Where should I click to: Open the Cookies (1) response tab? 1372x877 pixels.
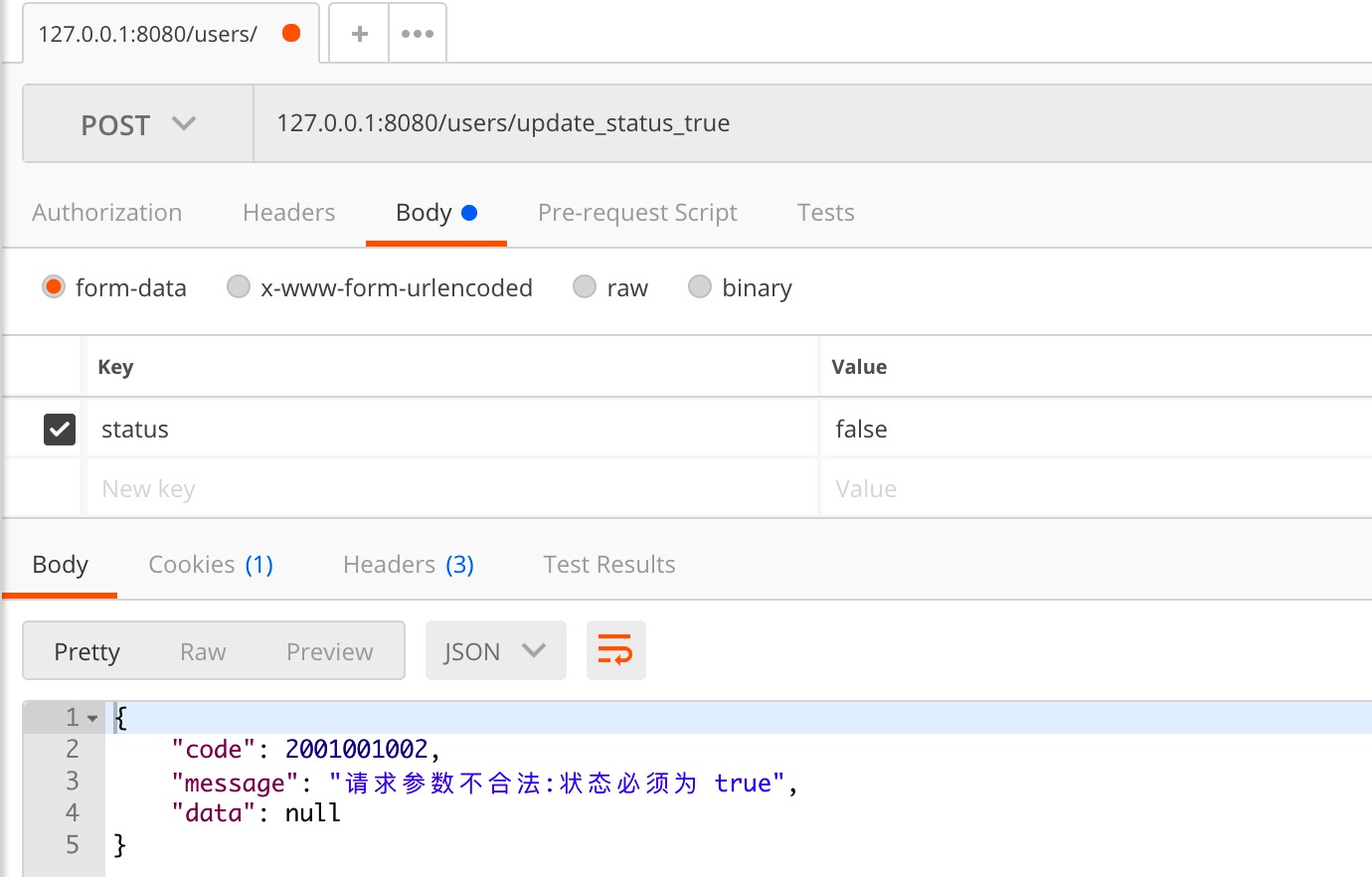[x=211, y=564]
